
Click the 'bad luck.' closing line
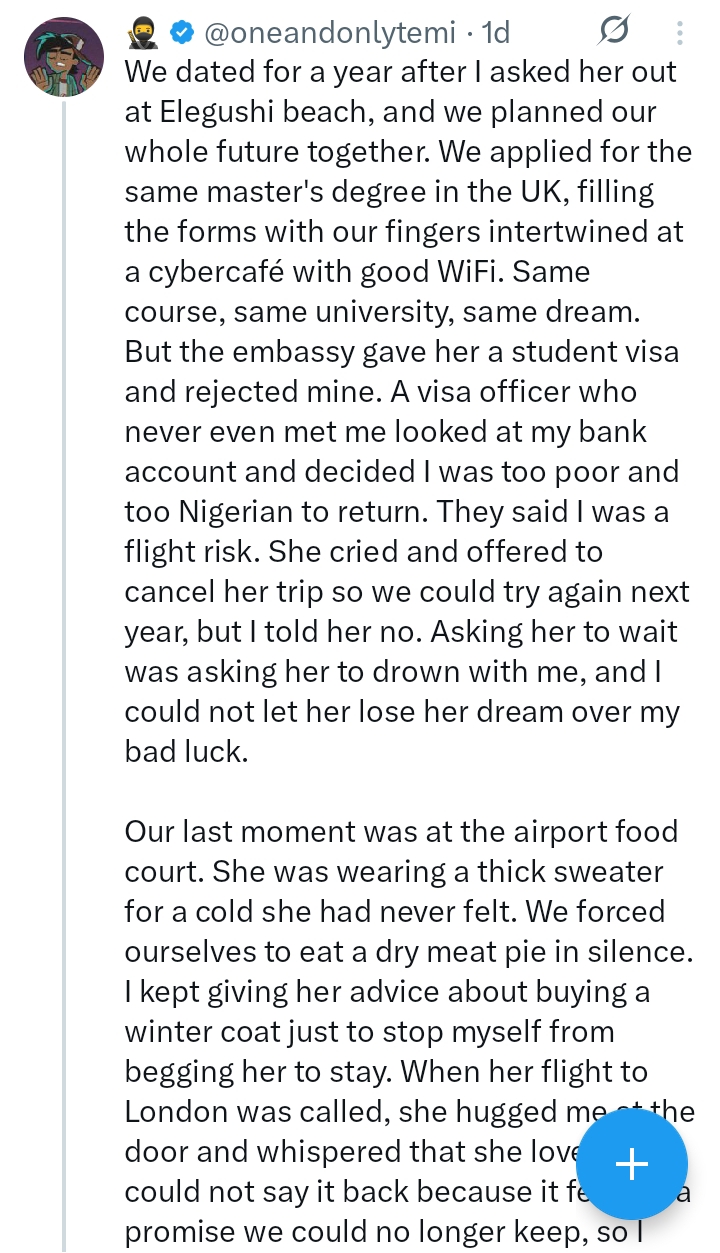point(186,752)
